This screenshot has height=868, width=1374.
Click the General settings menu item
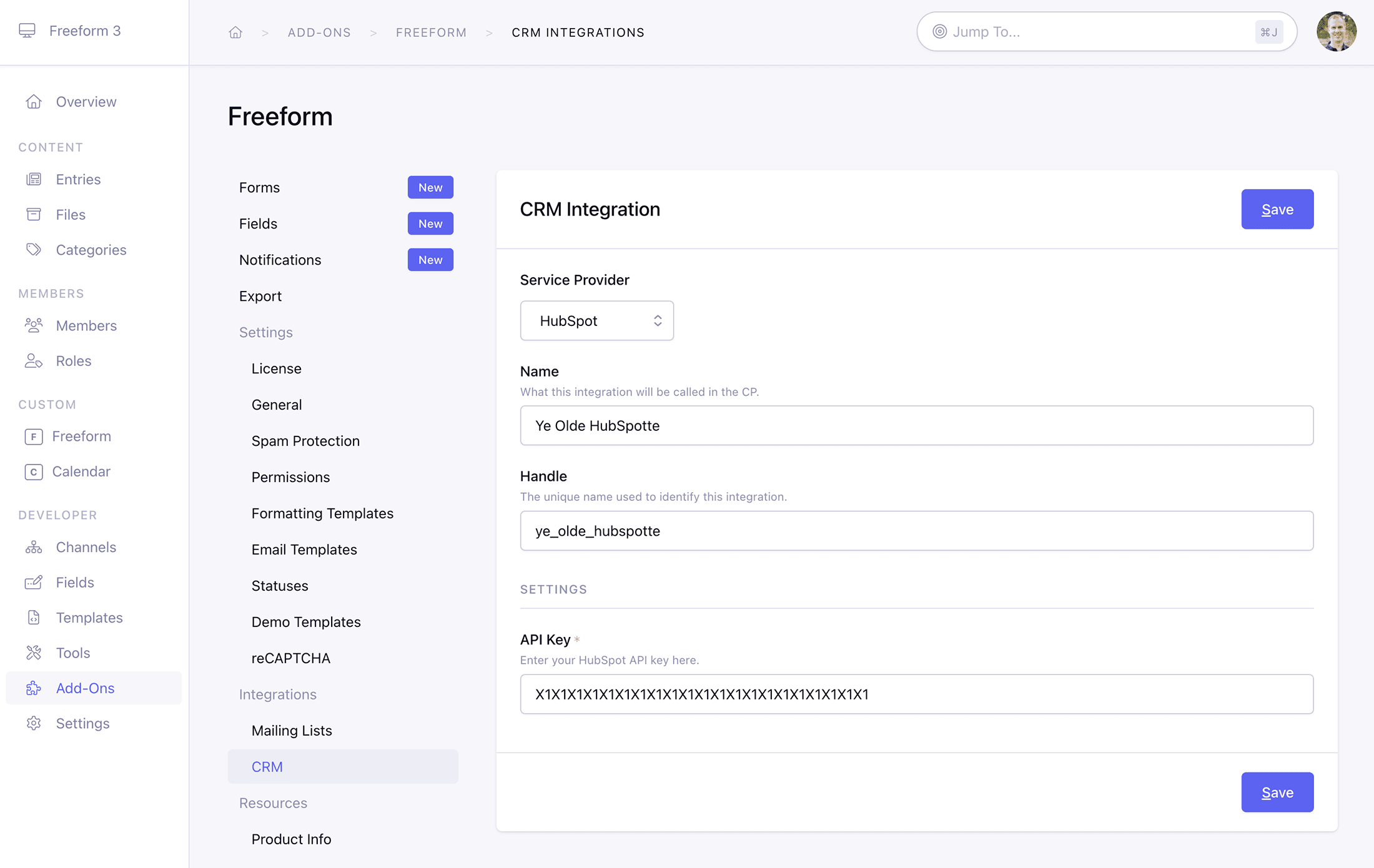coord(277,404)
